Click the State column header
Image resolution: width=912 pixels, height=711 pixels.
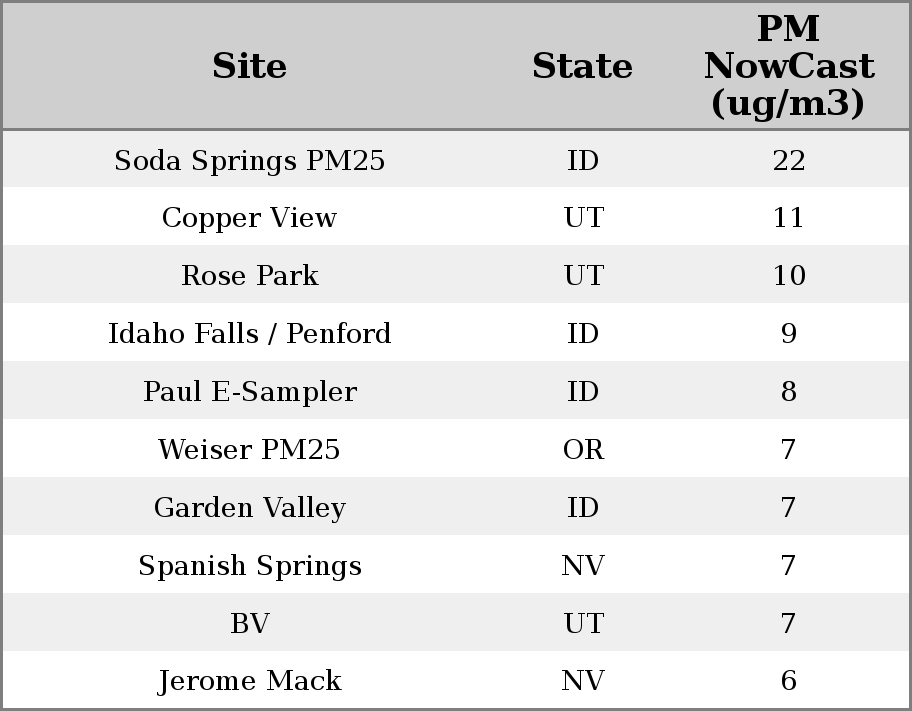[582, 66]
